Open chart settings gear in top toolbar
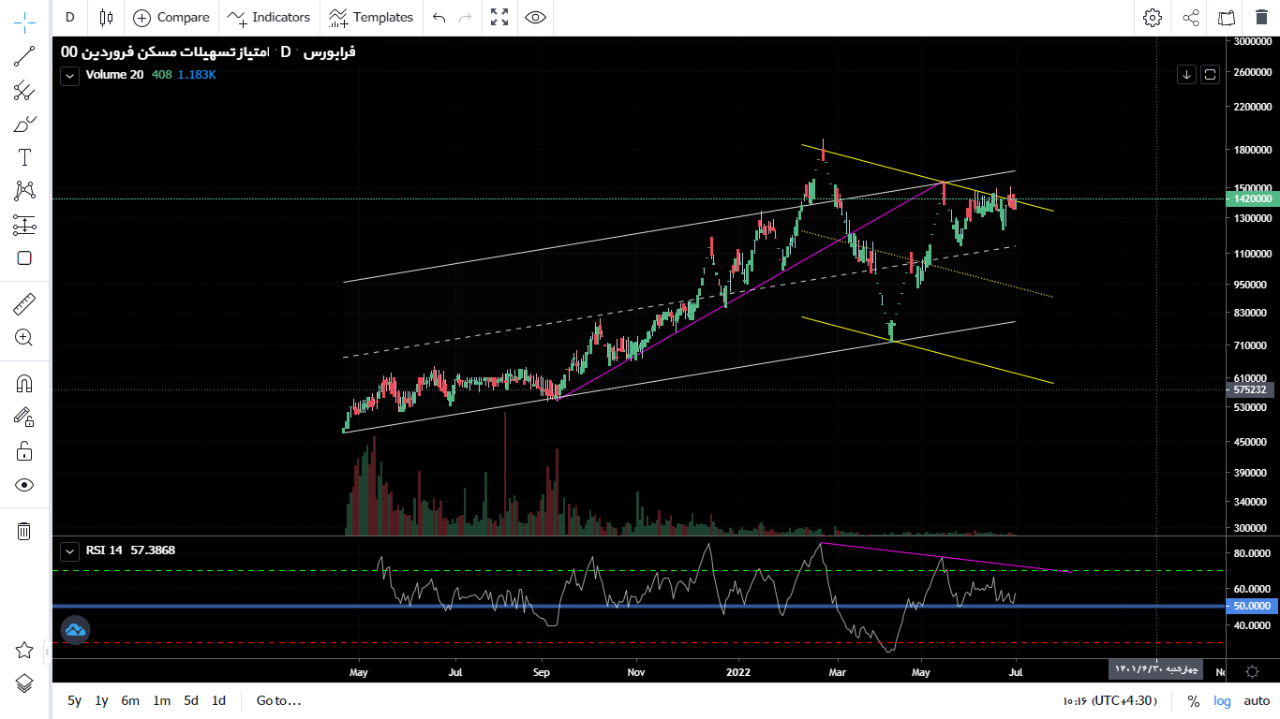This screenshot has width=1280, height=719. 1152,17
